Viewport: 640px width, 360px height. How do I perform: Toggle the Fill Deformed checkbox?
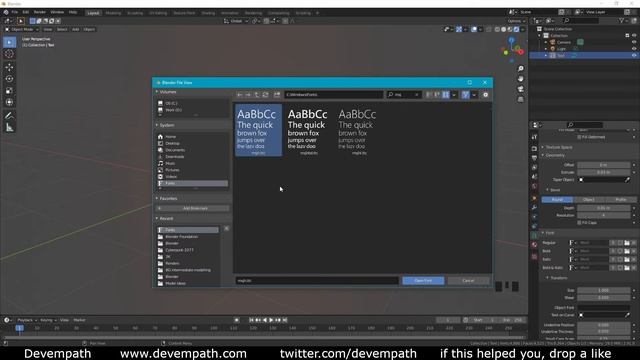pyautogui.click(x=579, y=137)
